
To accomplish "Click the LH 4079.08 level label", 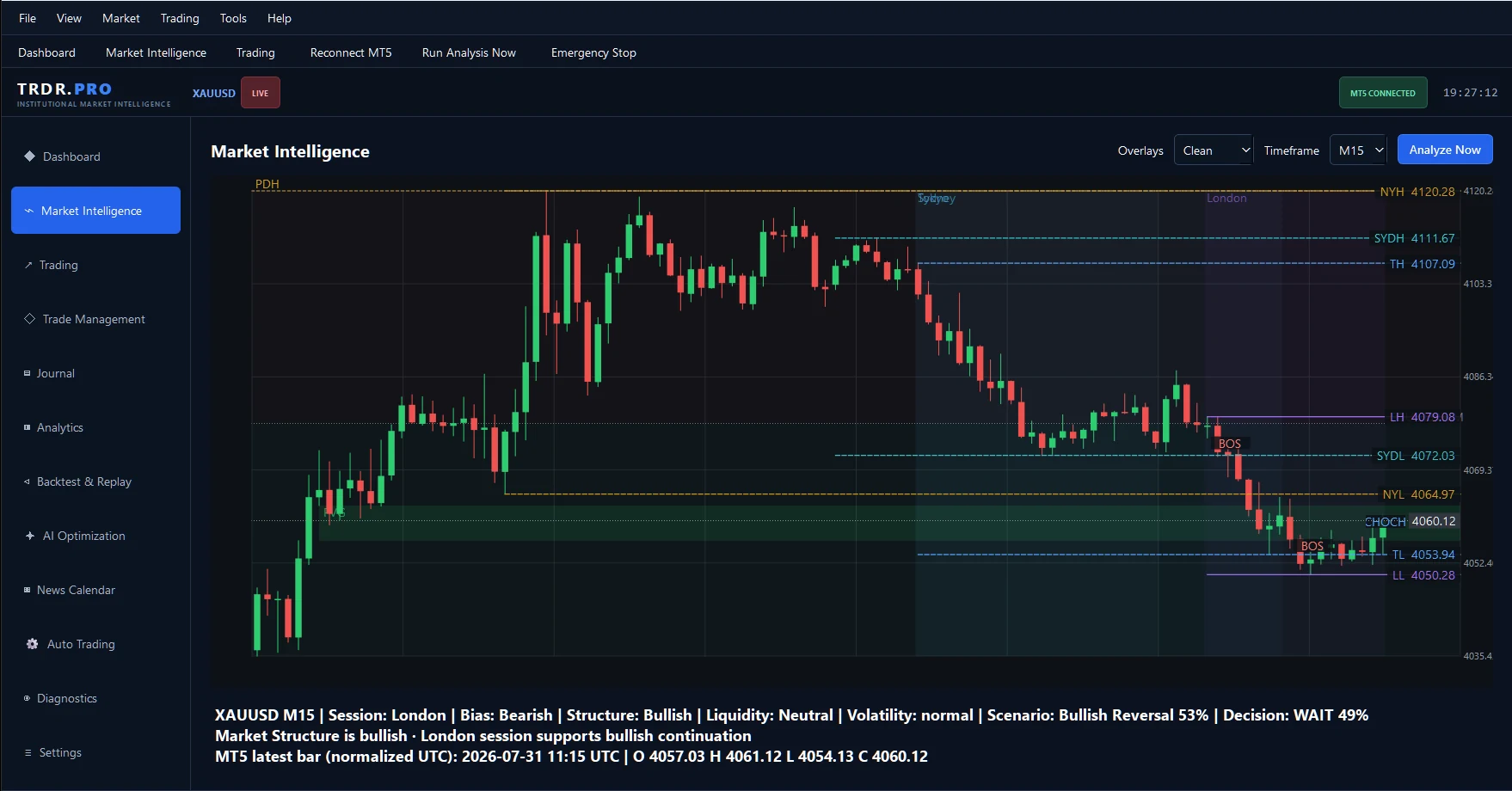I will [x=1423, y=417].
